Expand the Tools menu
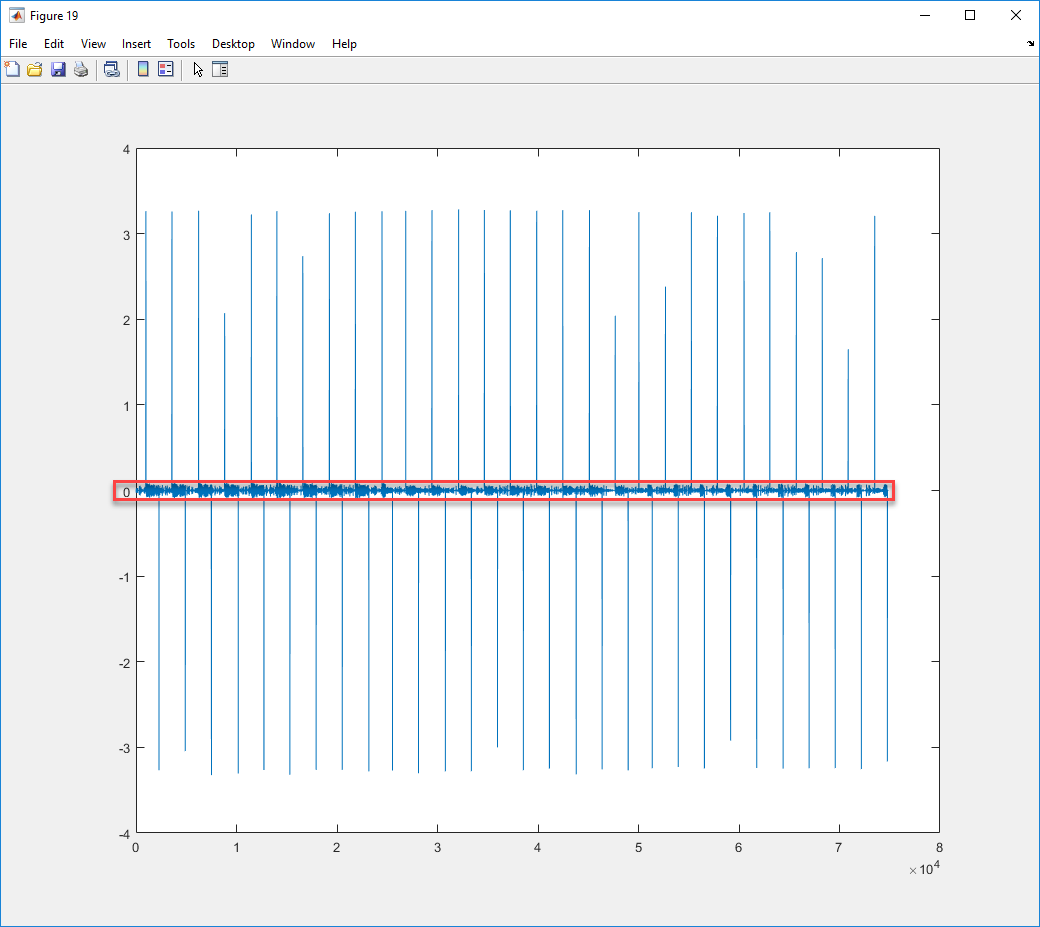The height and width of the screenshot is (927, 1040). pyautogui.click(x=181, y=44)
